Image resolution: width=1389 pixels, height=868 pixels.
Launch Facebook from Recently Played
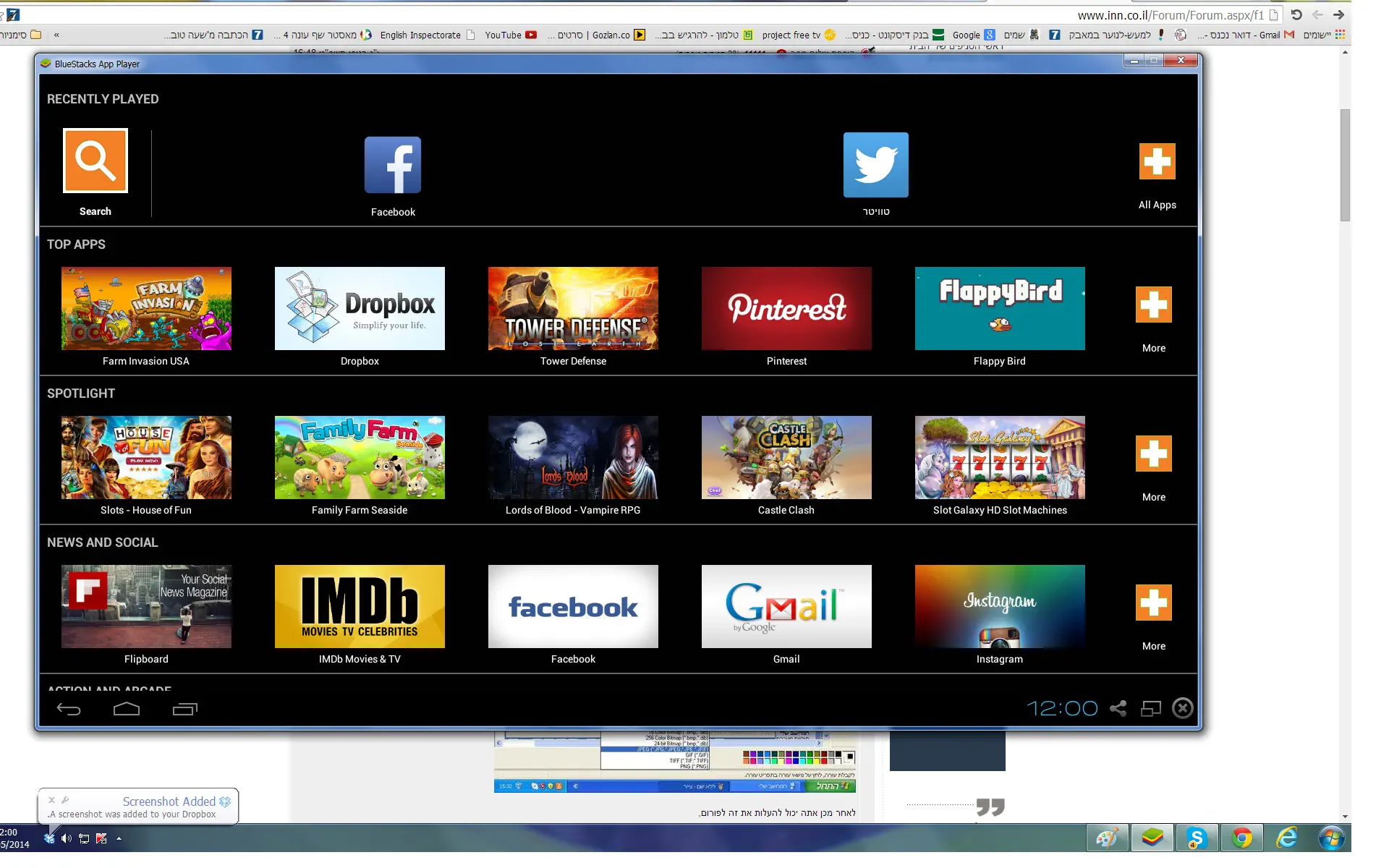[x=392, y=166]
